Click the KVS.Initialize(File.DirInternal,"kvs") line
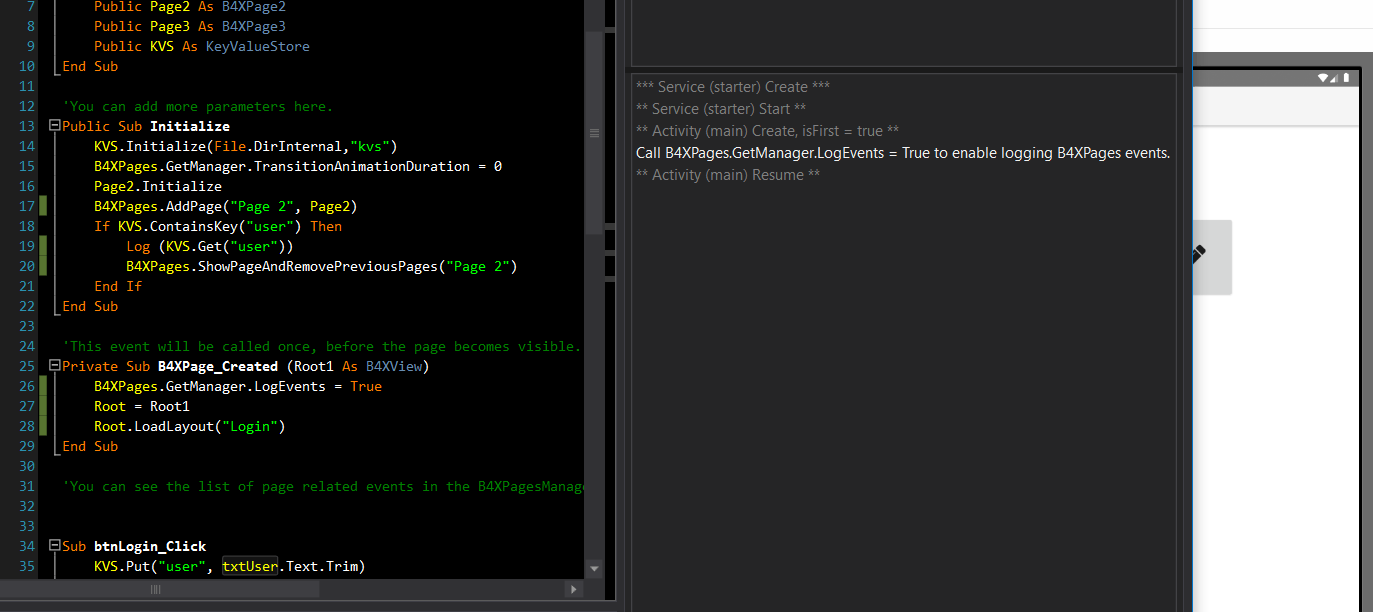The image size is (1373, 612). tap(246, 146)
